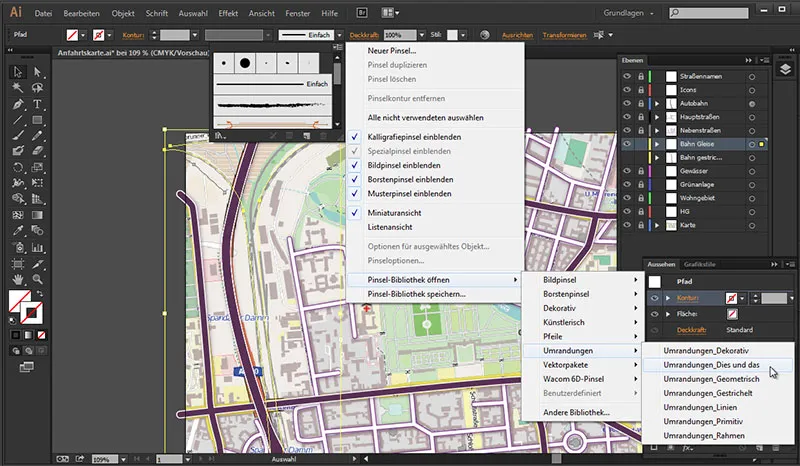The width and height of the screenshot is (800, 466).
Task: Select the Scale tool
Action: (x=37, y=167)
